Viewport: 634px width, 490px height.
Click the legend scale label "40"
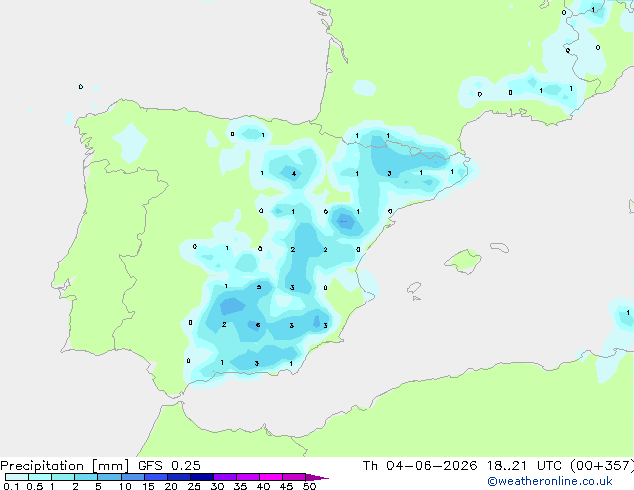(263, 486)
